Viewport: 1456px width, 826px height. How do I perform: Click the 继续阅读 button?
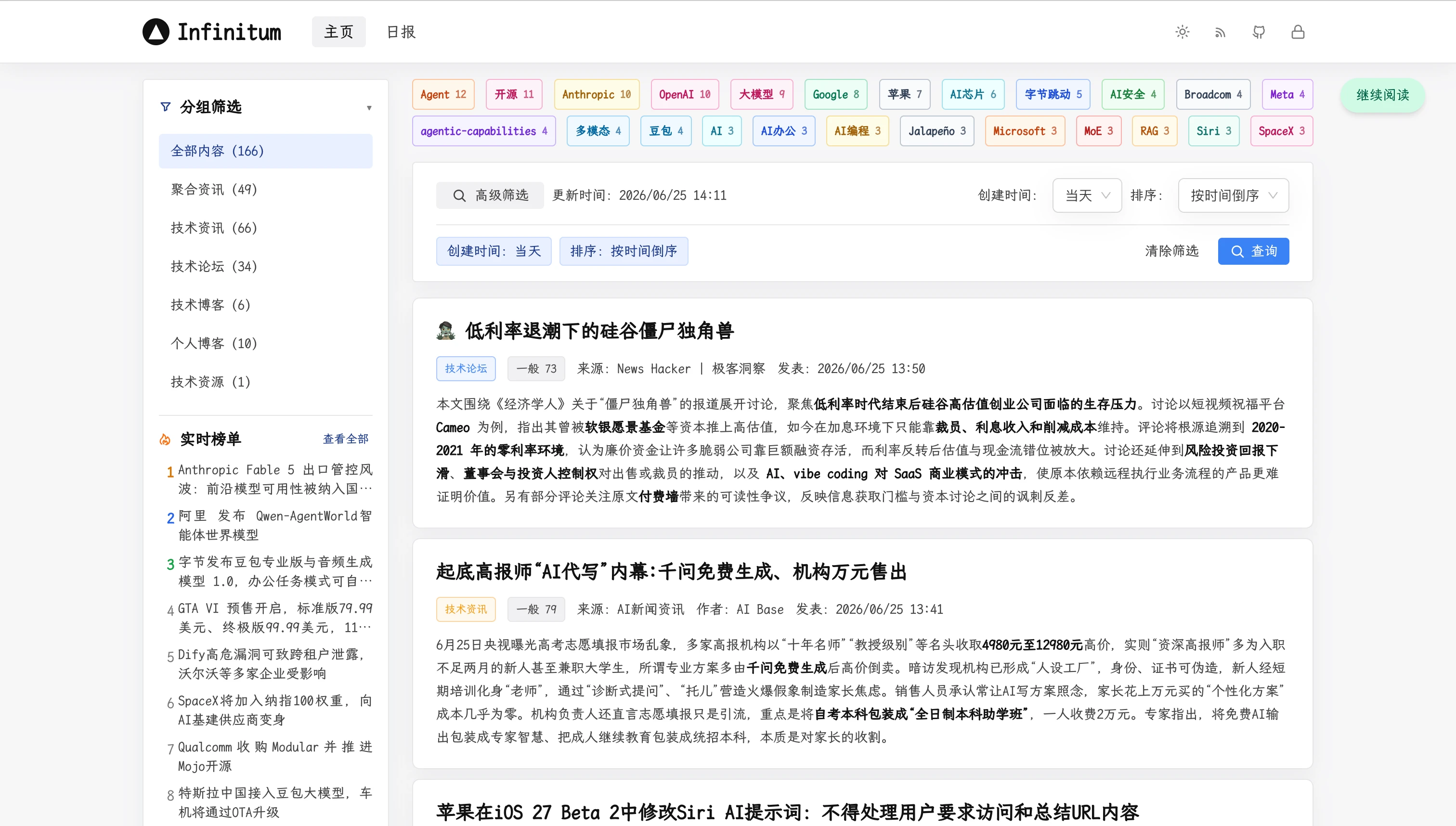point(1382,95)
